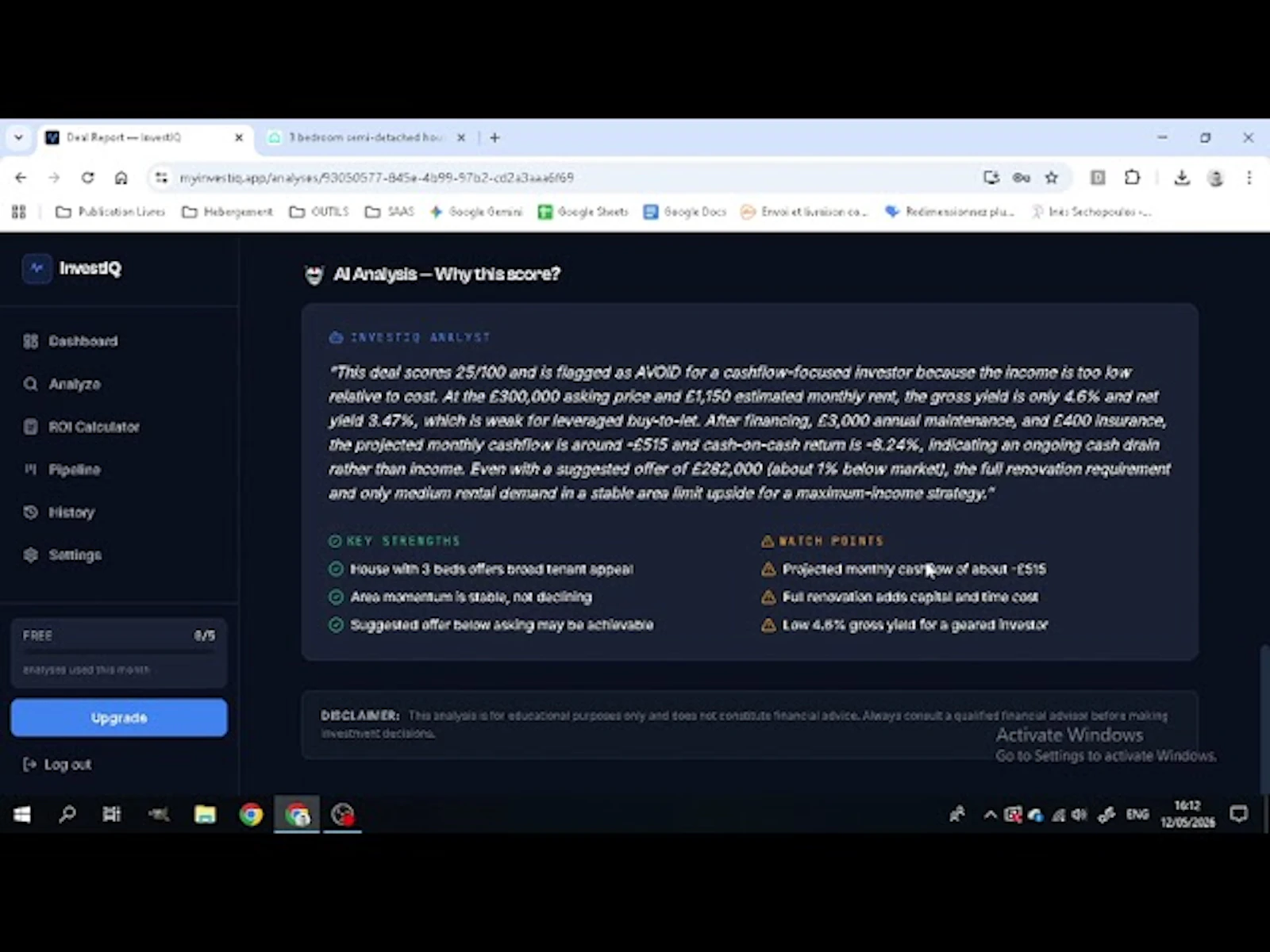Open the apps grid in bookmarks bar

pos(19,212)
